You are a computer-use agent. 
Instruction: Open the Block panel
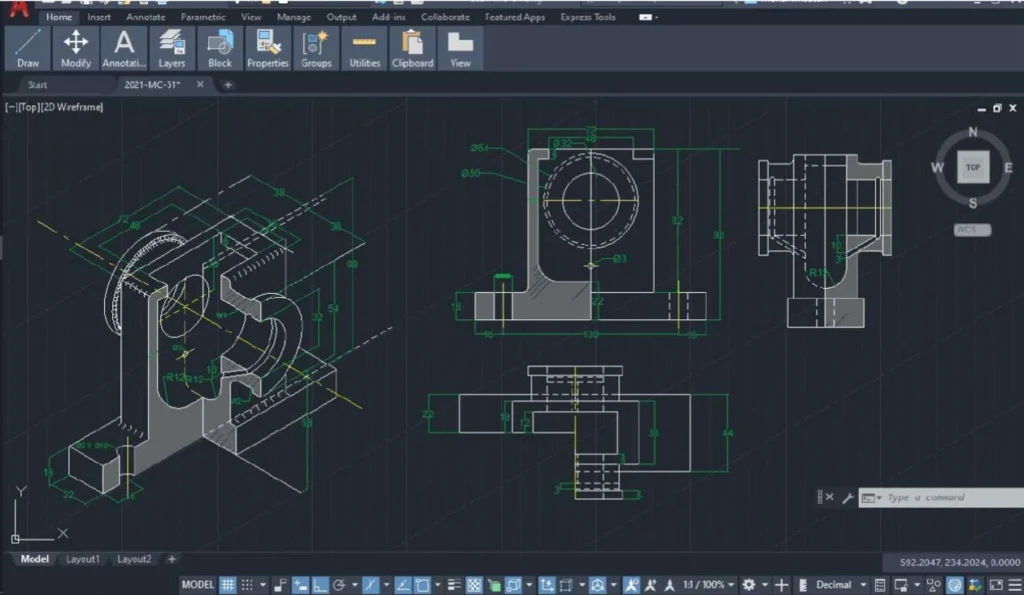pos(220,48)
